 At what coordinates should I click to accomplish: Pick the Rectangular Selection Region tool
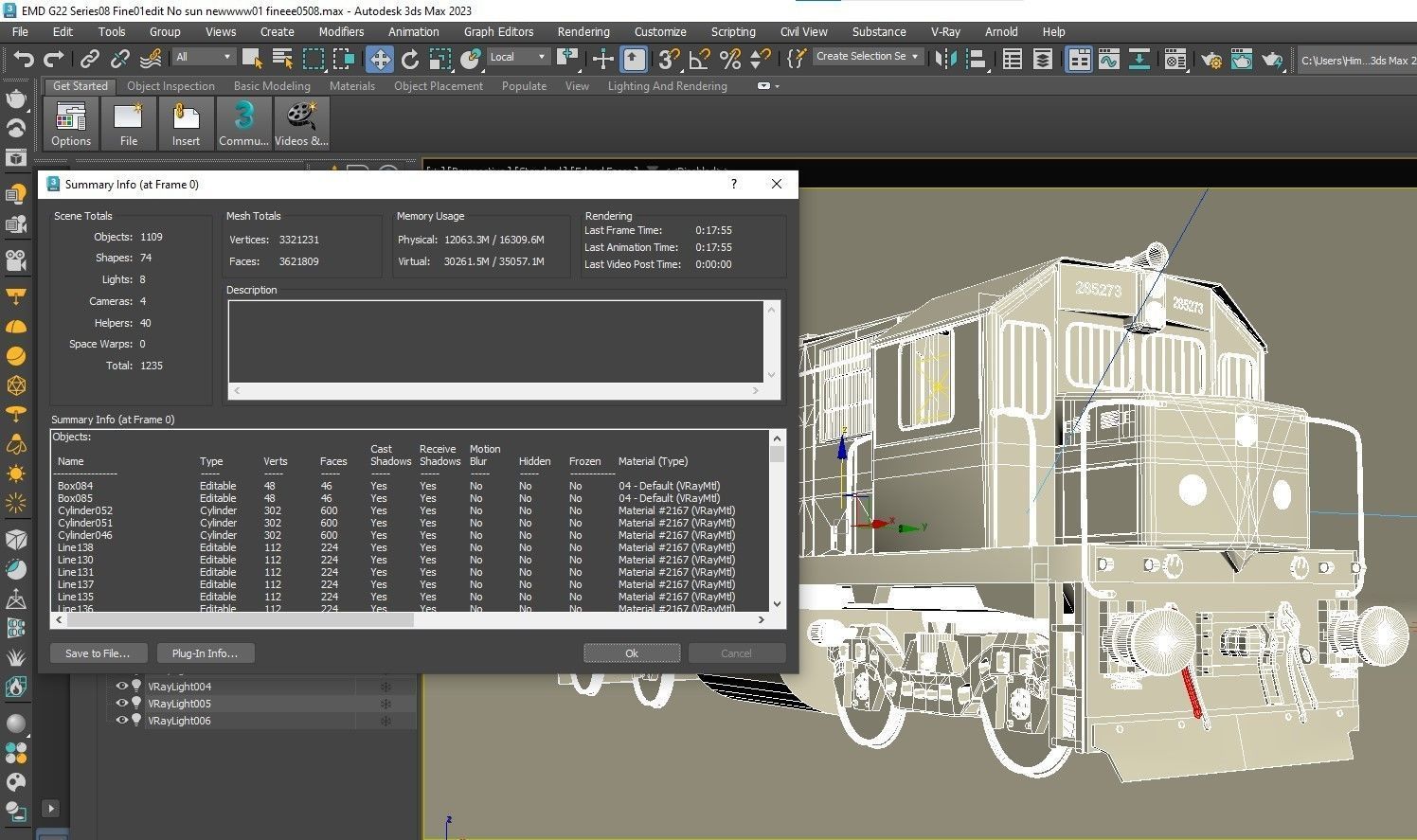pyautogui.click(x=314, y=60)
